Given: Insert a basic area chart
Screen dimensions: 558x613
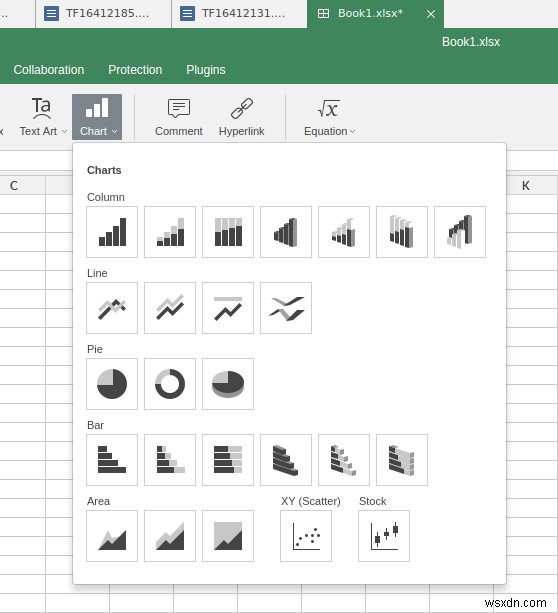Looking at the screenshot, I should (x=112, y=536).
